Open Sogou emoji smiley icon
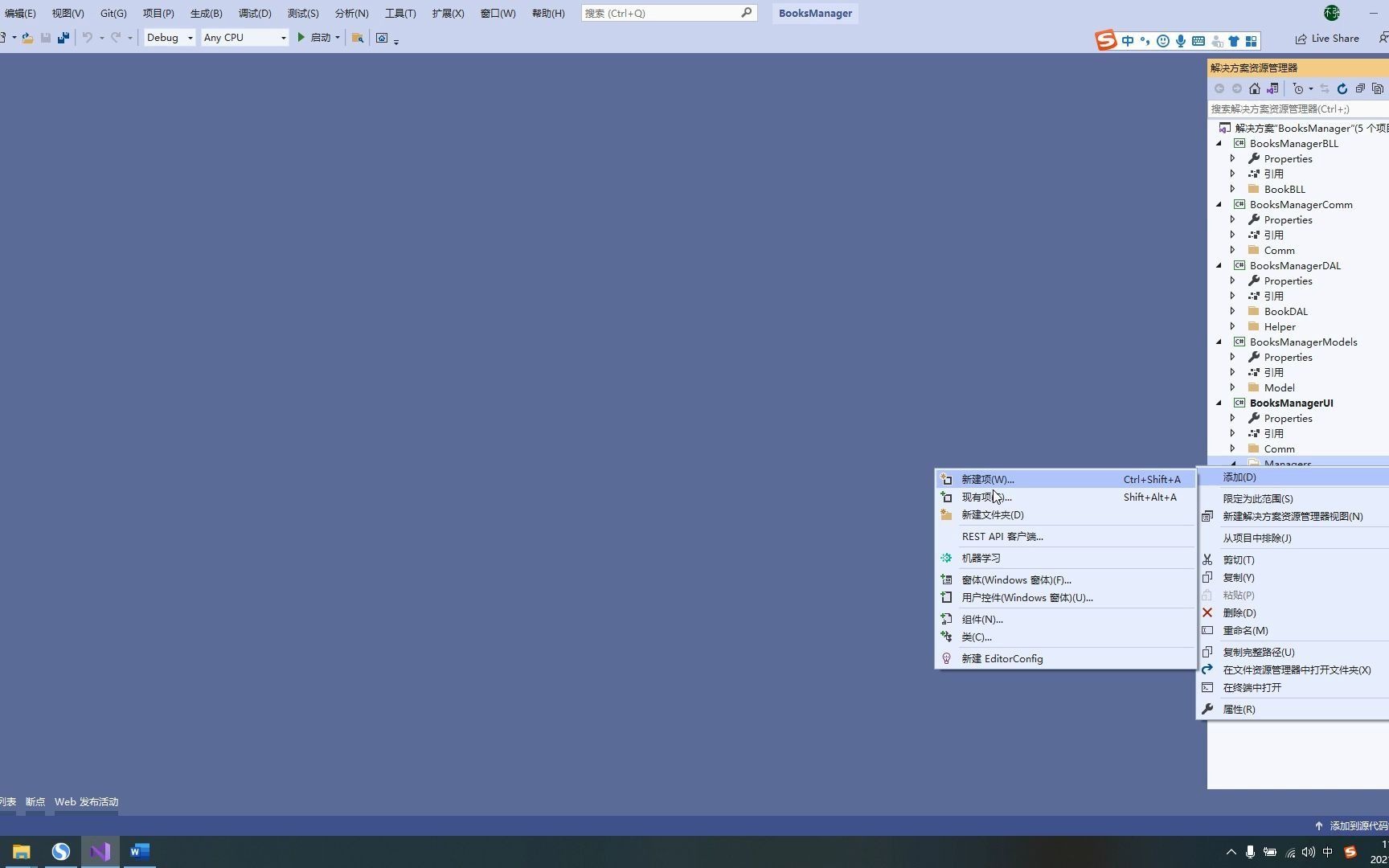 1162,41
